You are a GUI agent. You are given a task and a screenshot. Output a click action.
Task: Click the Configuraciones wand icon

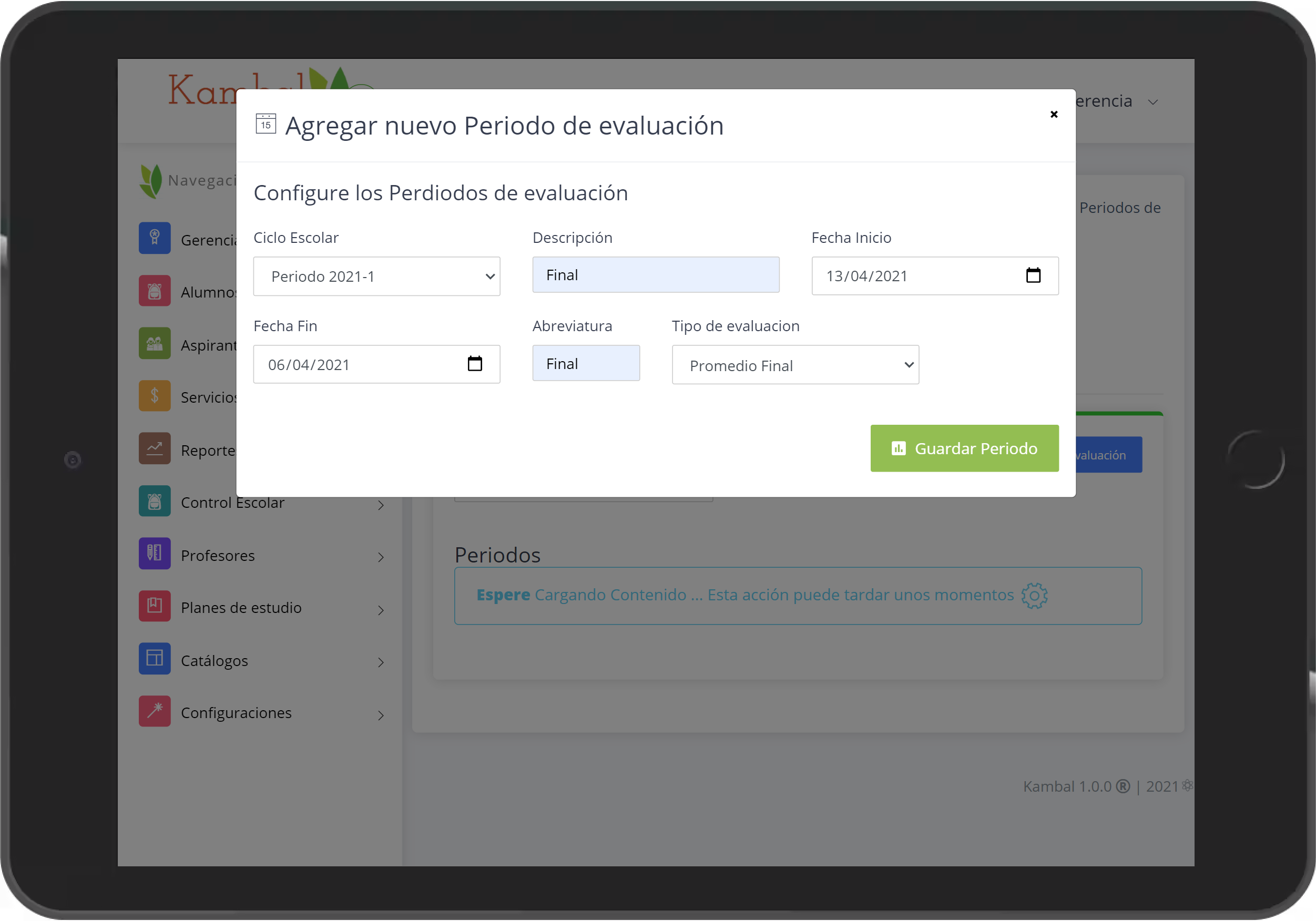[x=154, y=711]
